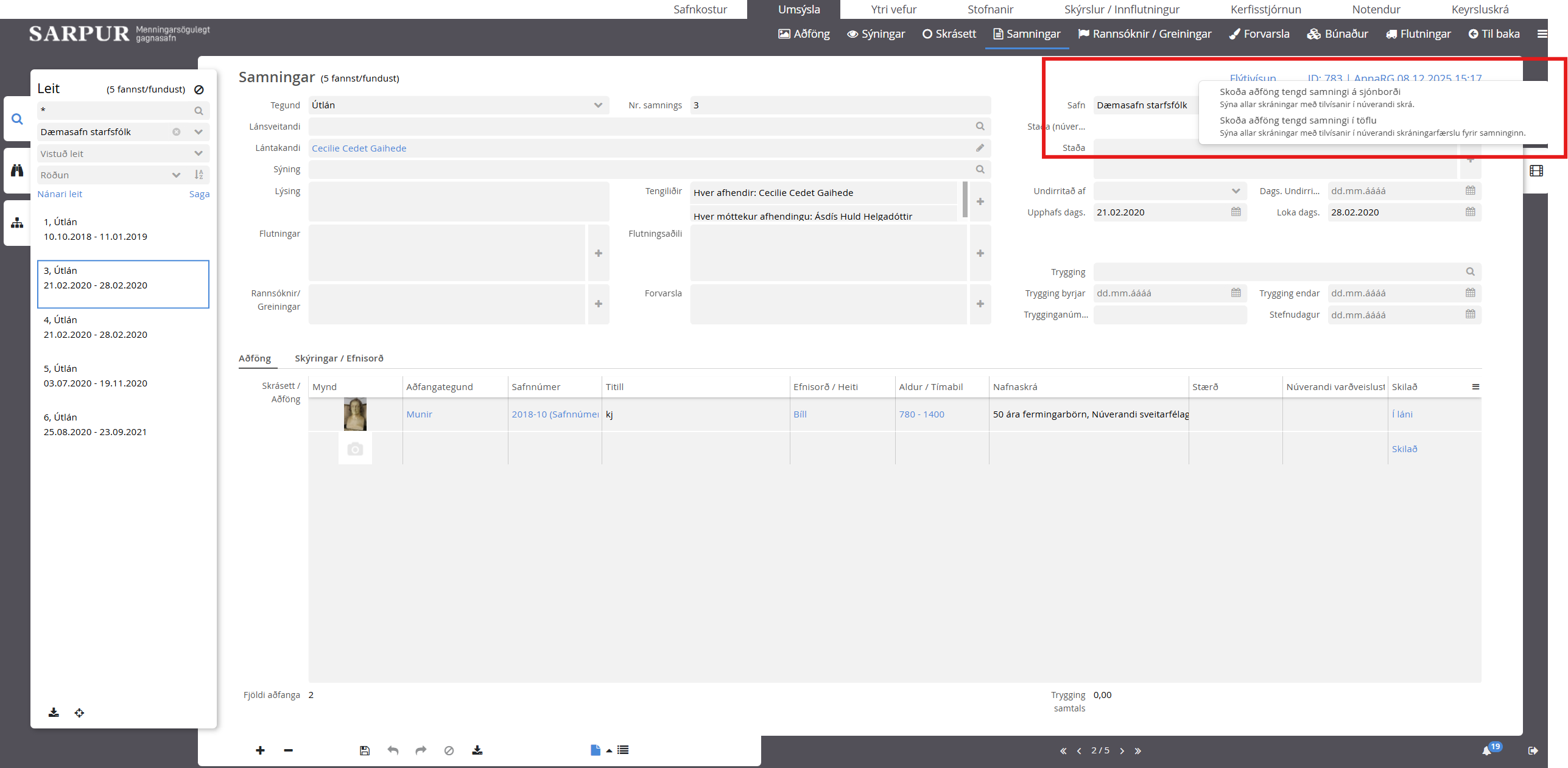Open notifications bell with 19 badge

coord(1487,750)
